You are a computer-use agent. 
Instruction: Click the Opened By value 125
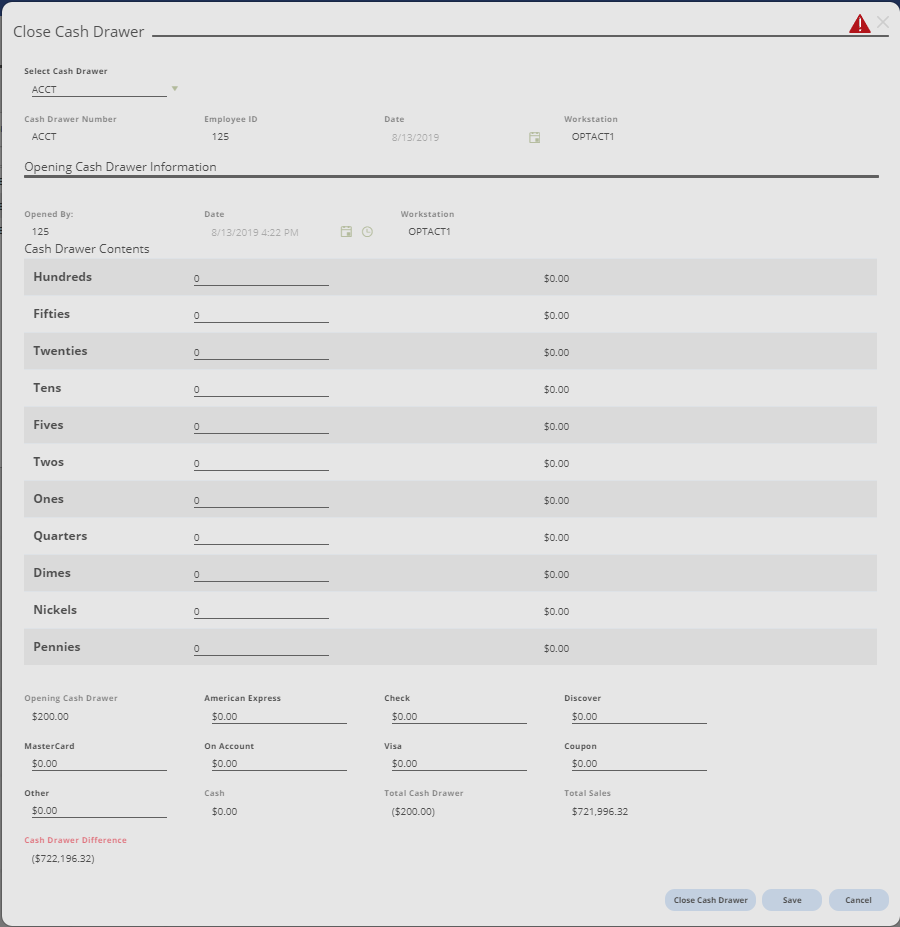(x=40, y=232)
